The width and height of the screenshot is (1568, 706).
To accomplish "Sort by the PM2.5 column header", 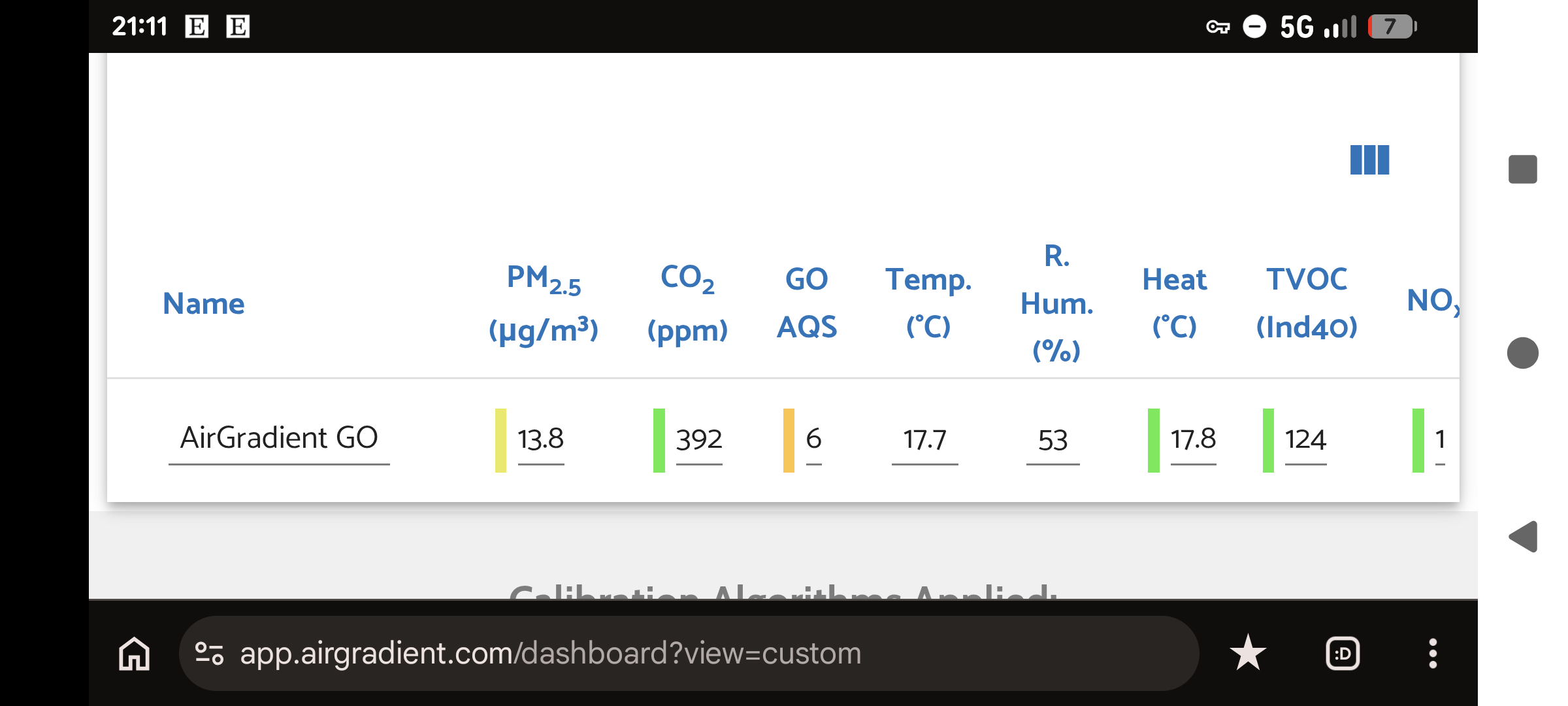I will 544,303.
